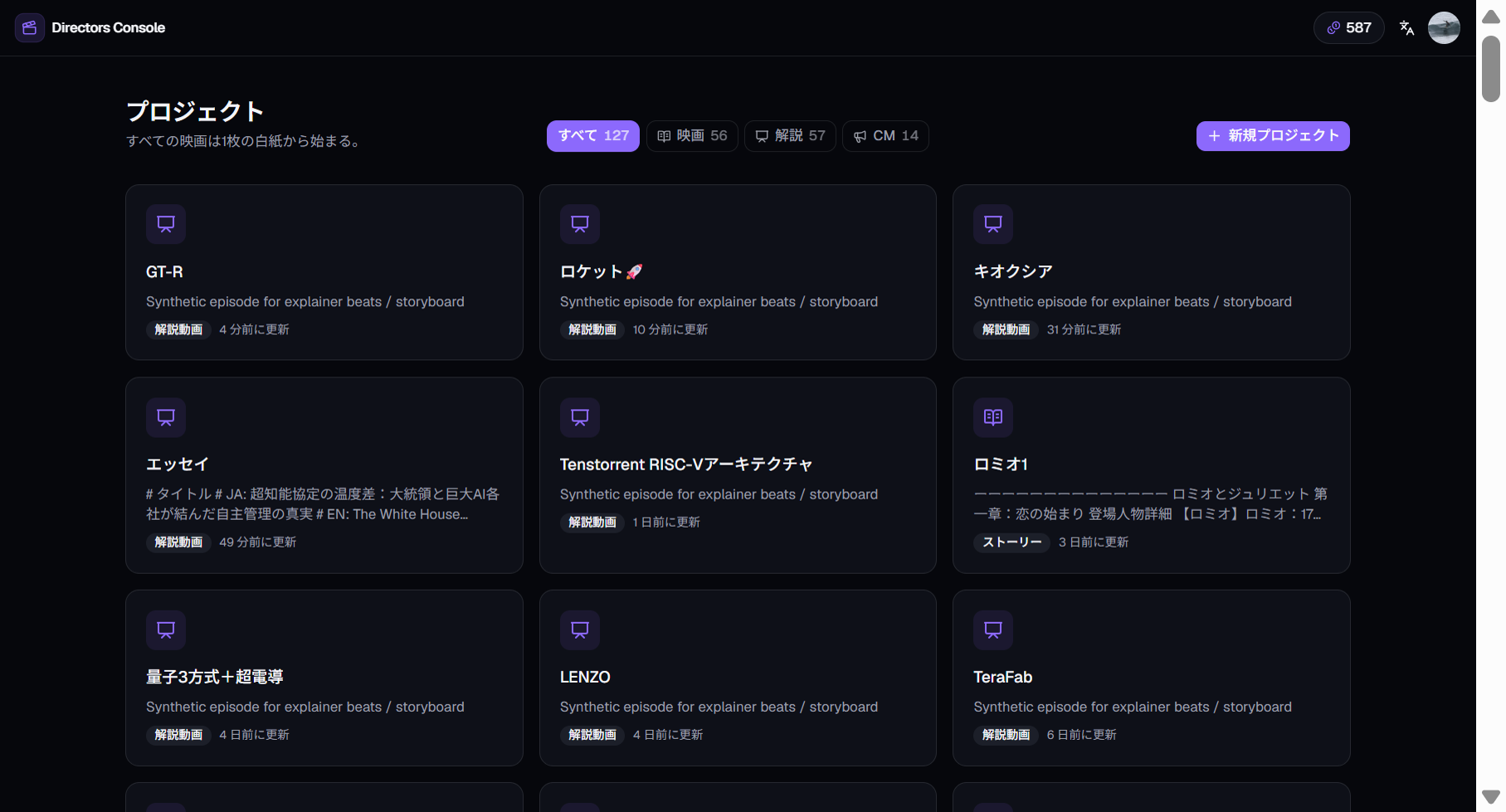1506x812 pixels.
Task: Click the '1 日前に更新' timestamp
Action: [666, 523]
